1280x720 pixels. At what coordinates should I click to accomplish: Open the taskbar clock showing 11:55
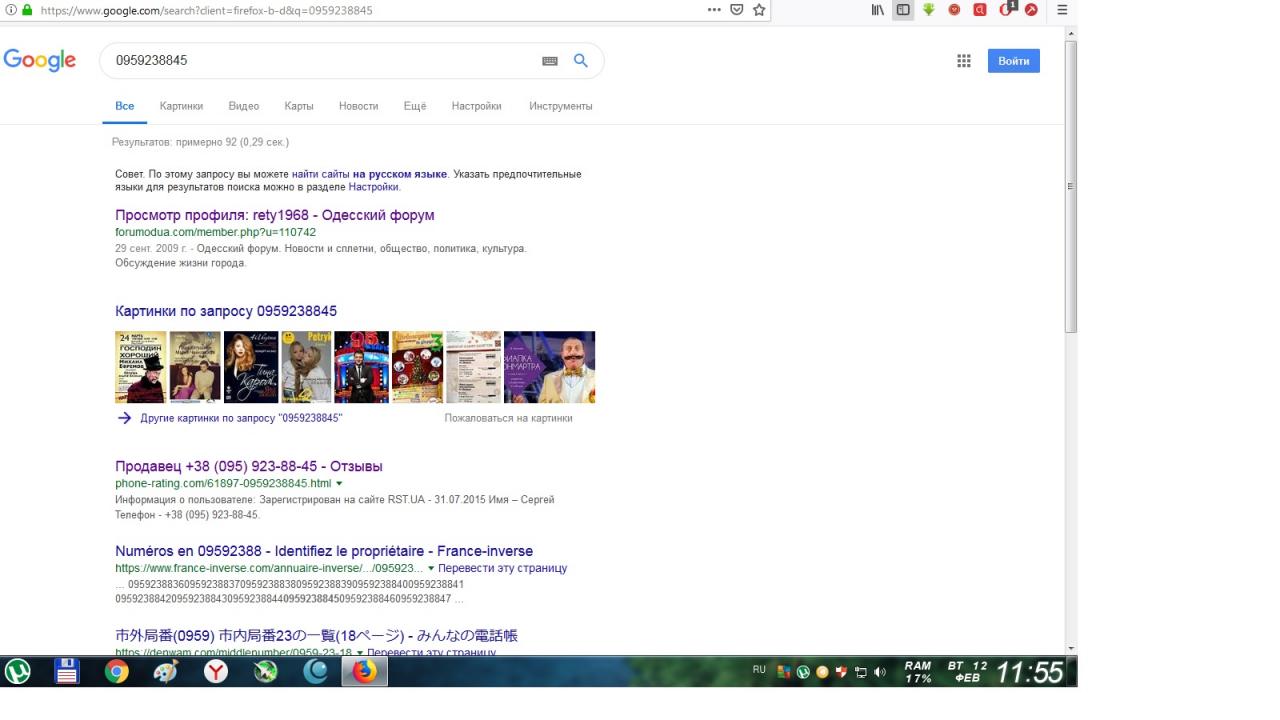[1030, 672]
